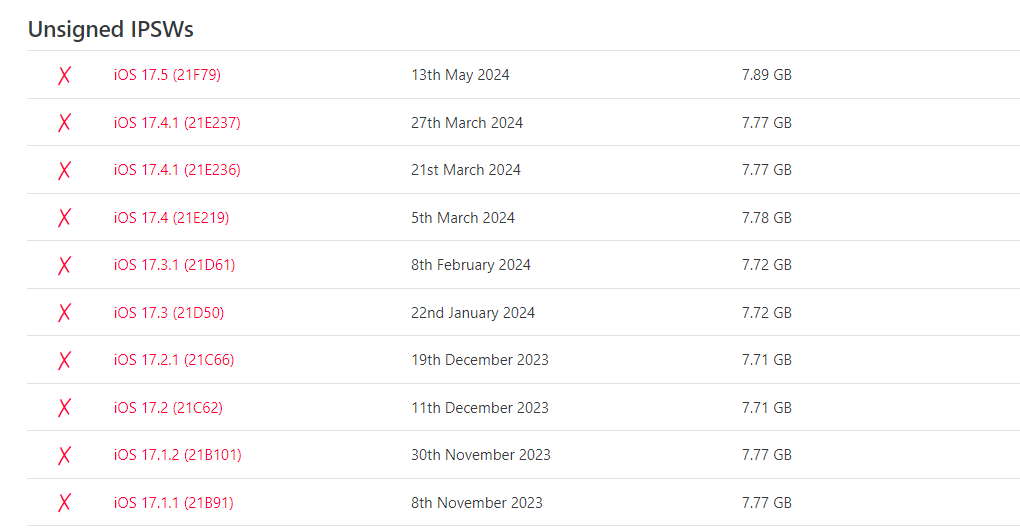The height and width of the screenshot is (531, 1020).
Task: Select the iOS 17.4.1 (21E236) link
Action: pos(177,170)
